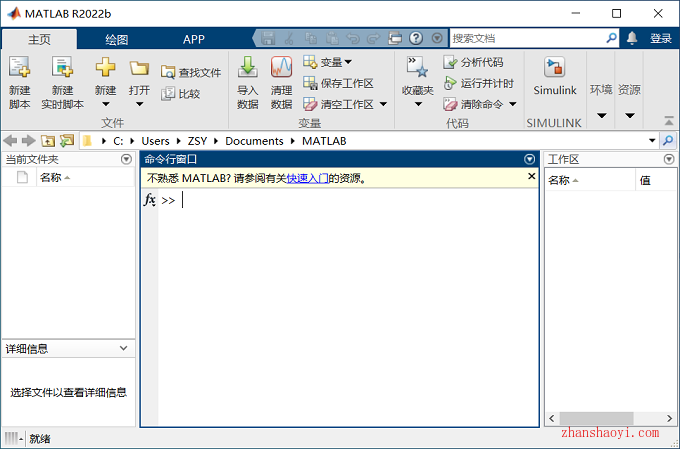680x449 pixels.
Task: Click 运行并计时 run and time
Action: [478, 83]
